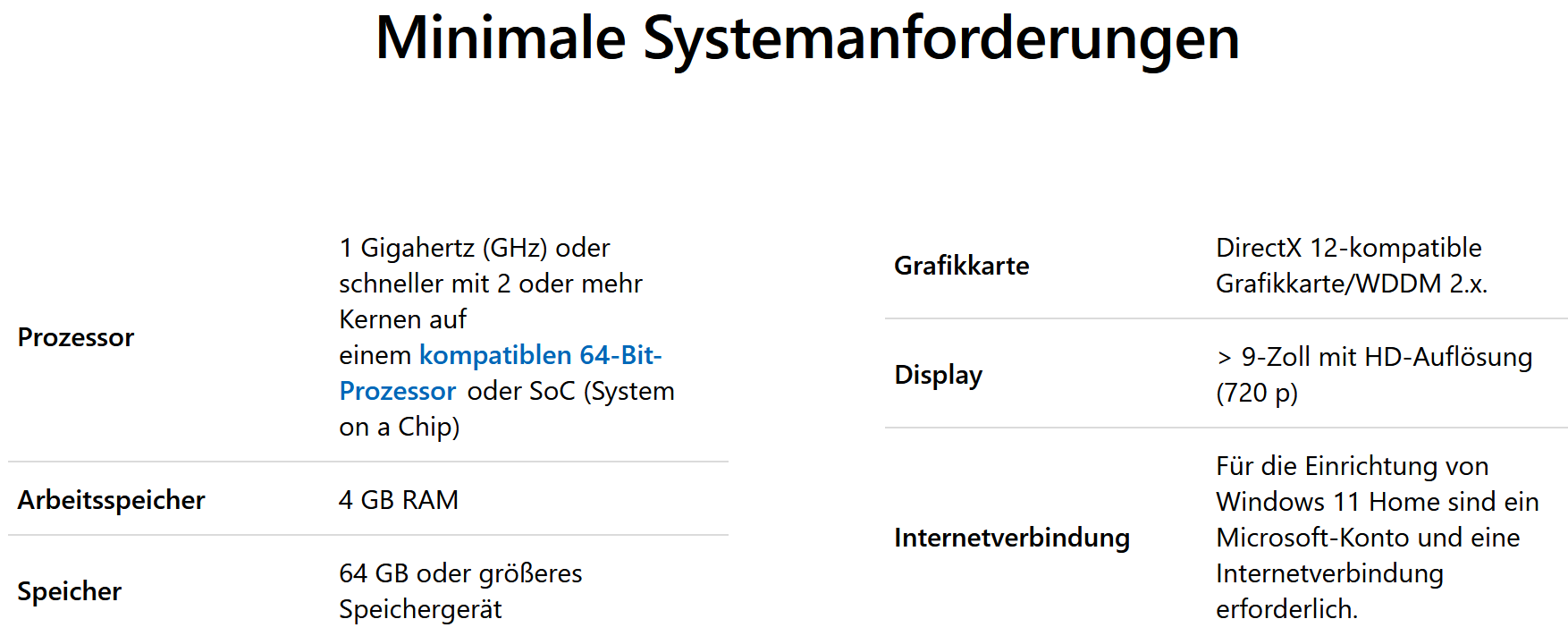
Task: Click the Internetverbindung label
Action: click(1012, 538)
